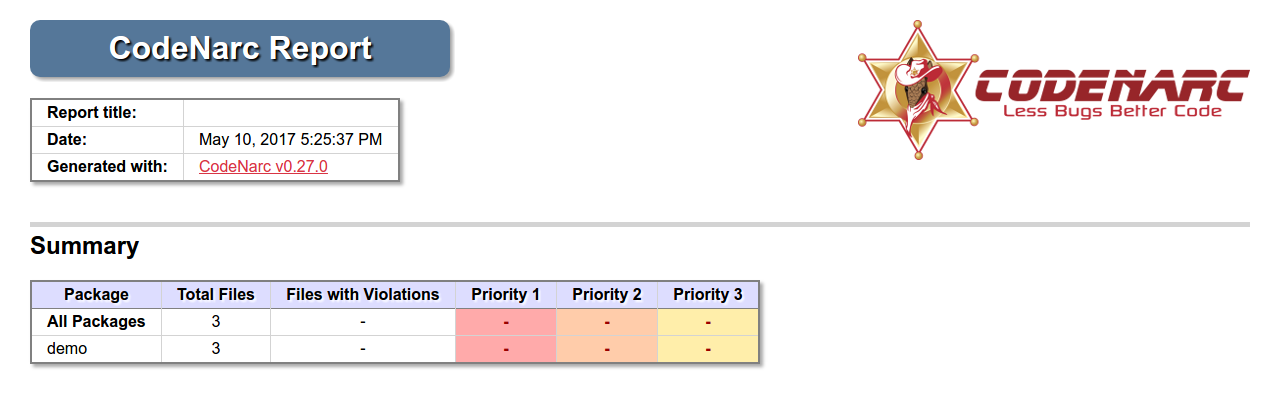Click the Files with Violations header
Viewport: 1270px width, 397px height.
click(x=363, y=295)
